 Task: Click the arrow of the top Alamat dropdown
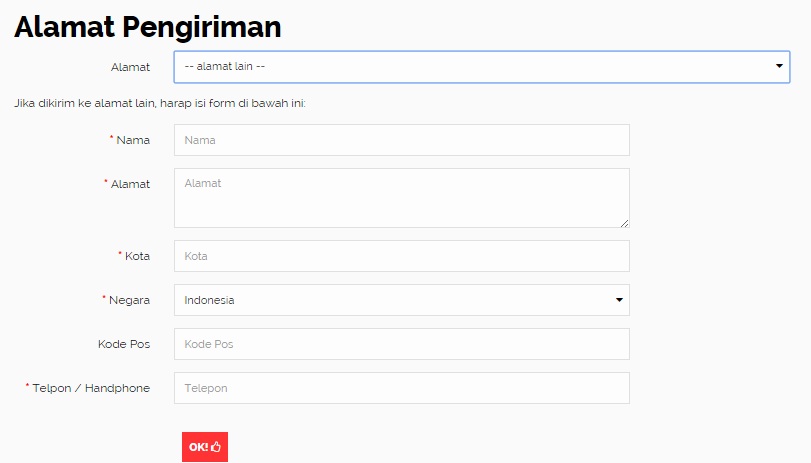coord(779,67)
